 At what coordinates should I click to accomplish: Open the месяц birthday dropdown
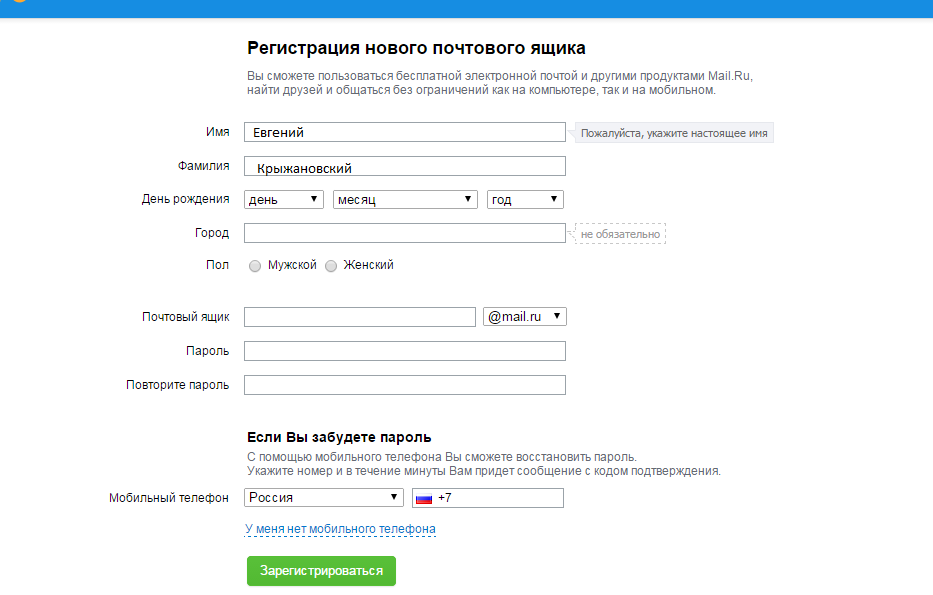click(405, 199)
